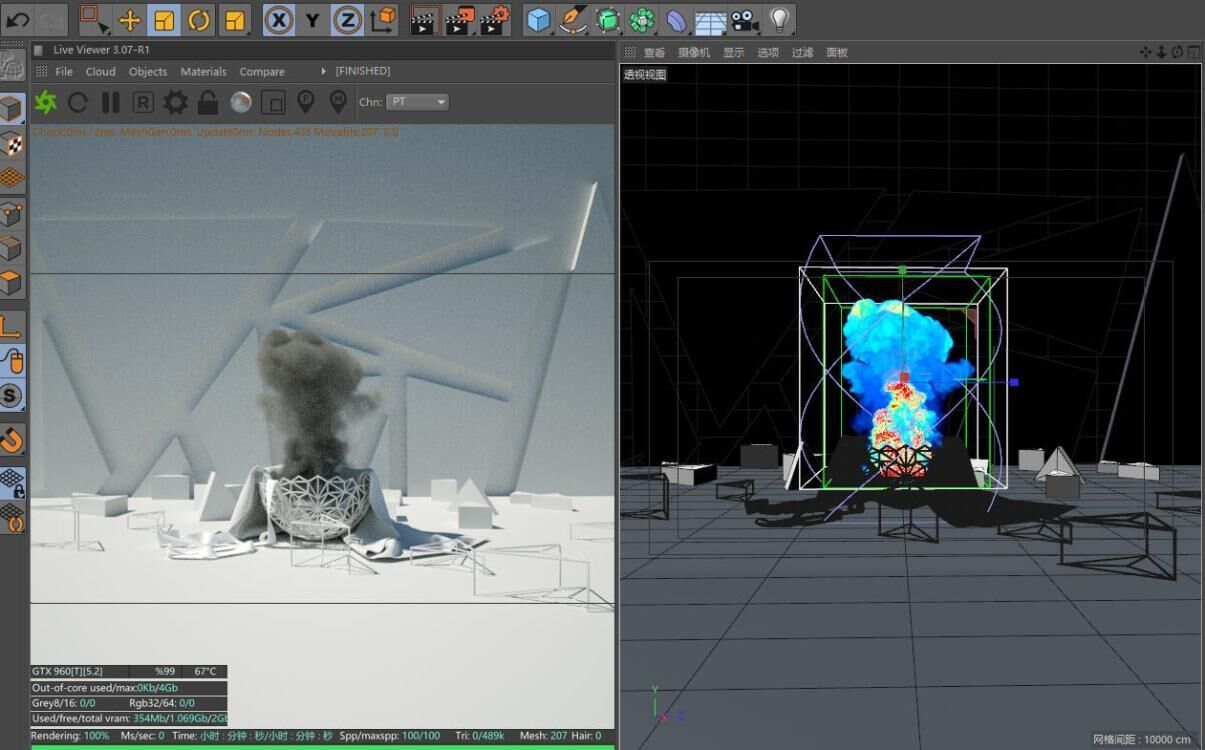Open the Objects menu in Live Viewer

pos(148,72)
